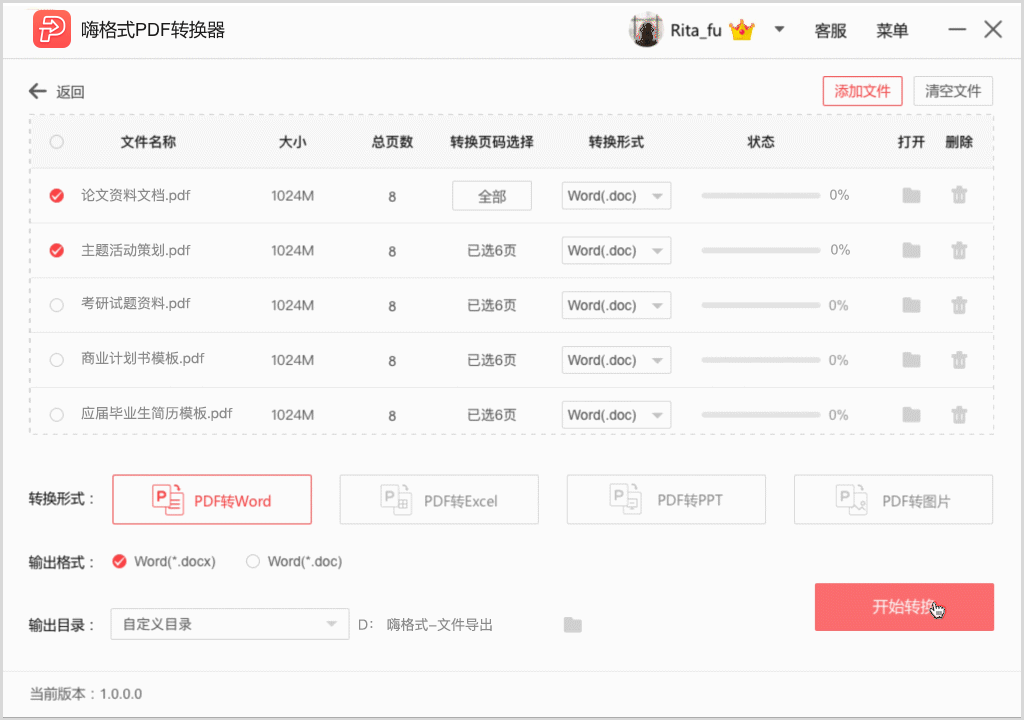Select the 考研试题资料.pdf checkbox
Image resolution: width=1024 pixels, height=720 pixels.
pyautogui.click(x=57, y=305)
